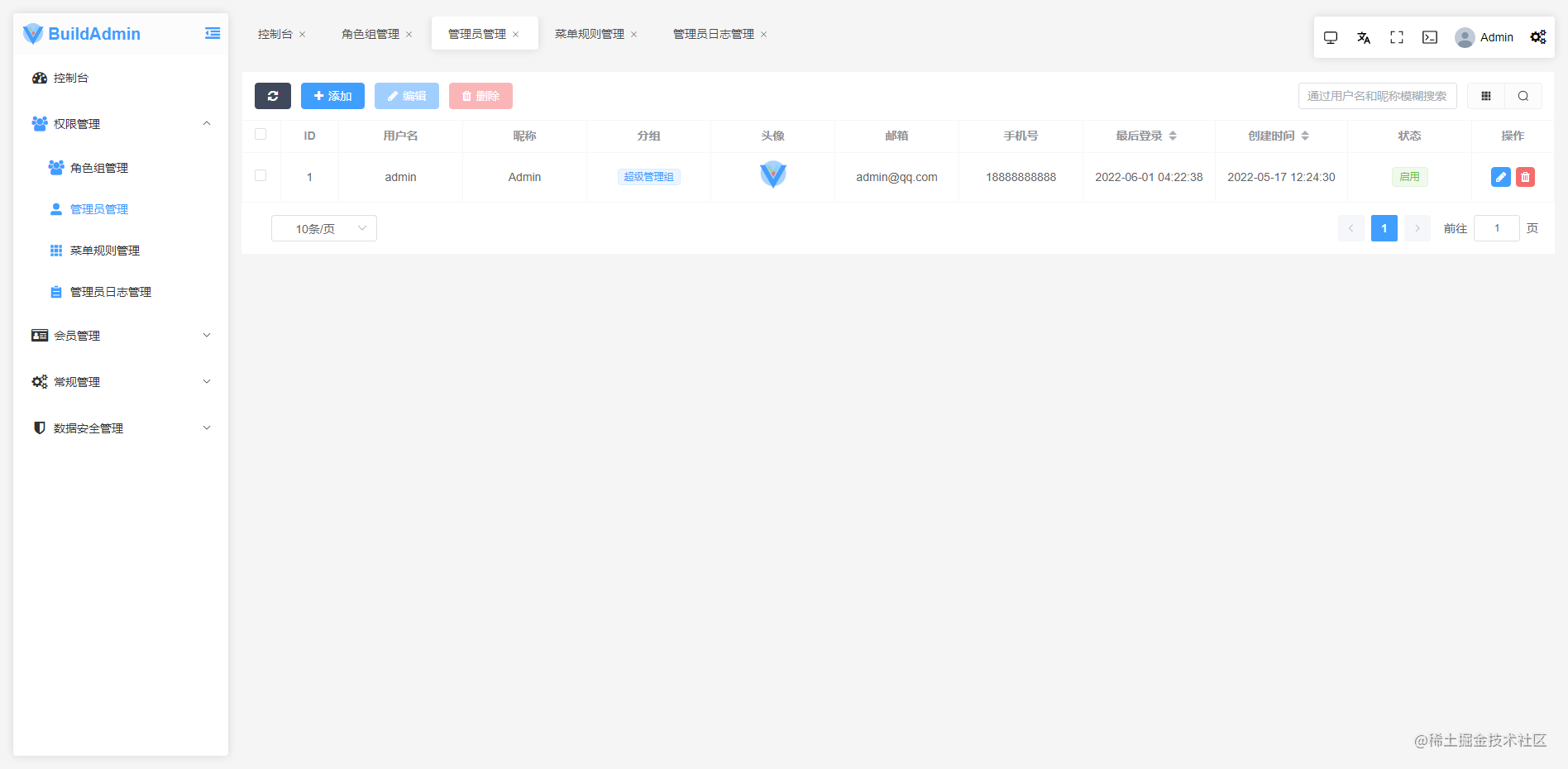Screen dimensions: 1568x769
Task: Switch to the 控制台 tab
Action: (x=275, y=34)
